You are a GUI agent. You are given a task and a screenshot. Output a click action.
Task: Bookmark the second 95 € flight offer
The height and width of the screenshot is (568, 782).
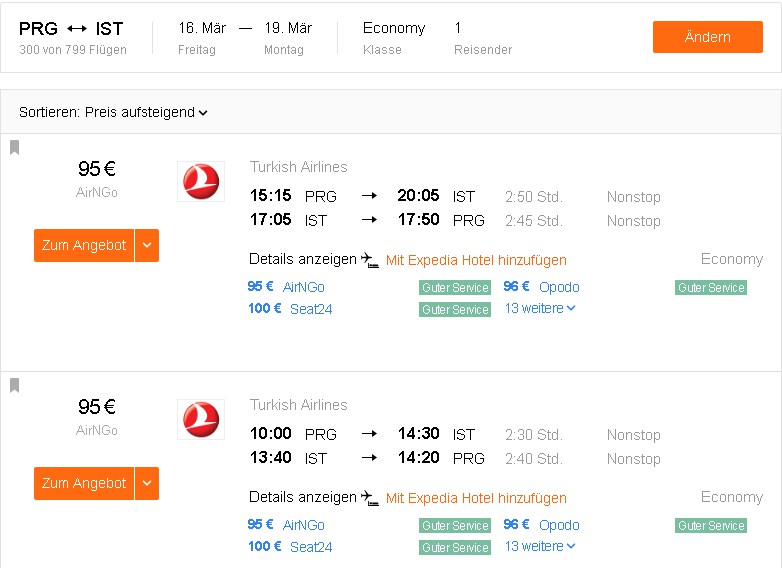14,385
